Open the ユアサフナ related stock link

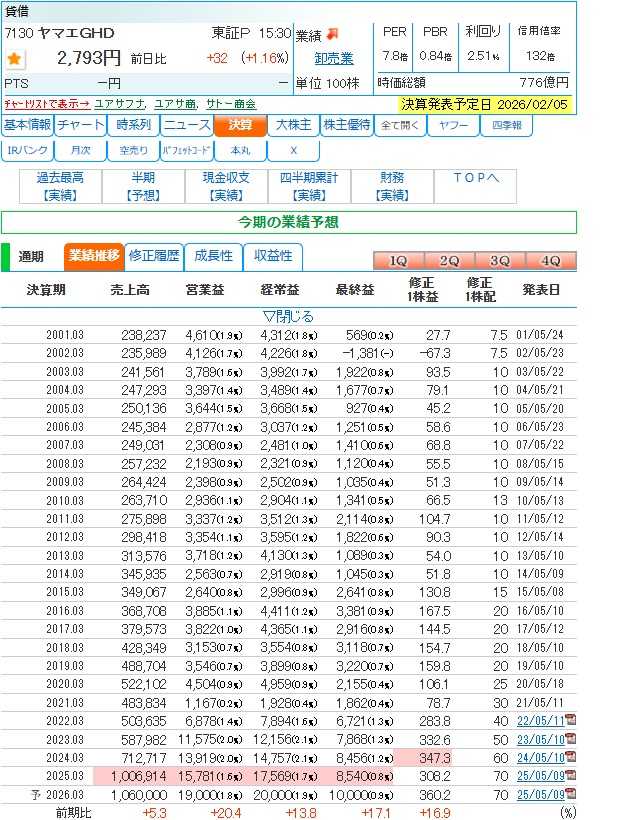point(121,103)
